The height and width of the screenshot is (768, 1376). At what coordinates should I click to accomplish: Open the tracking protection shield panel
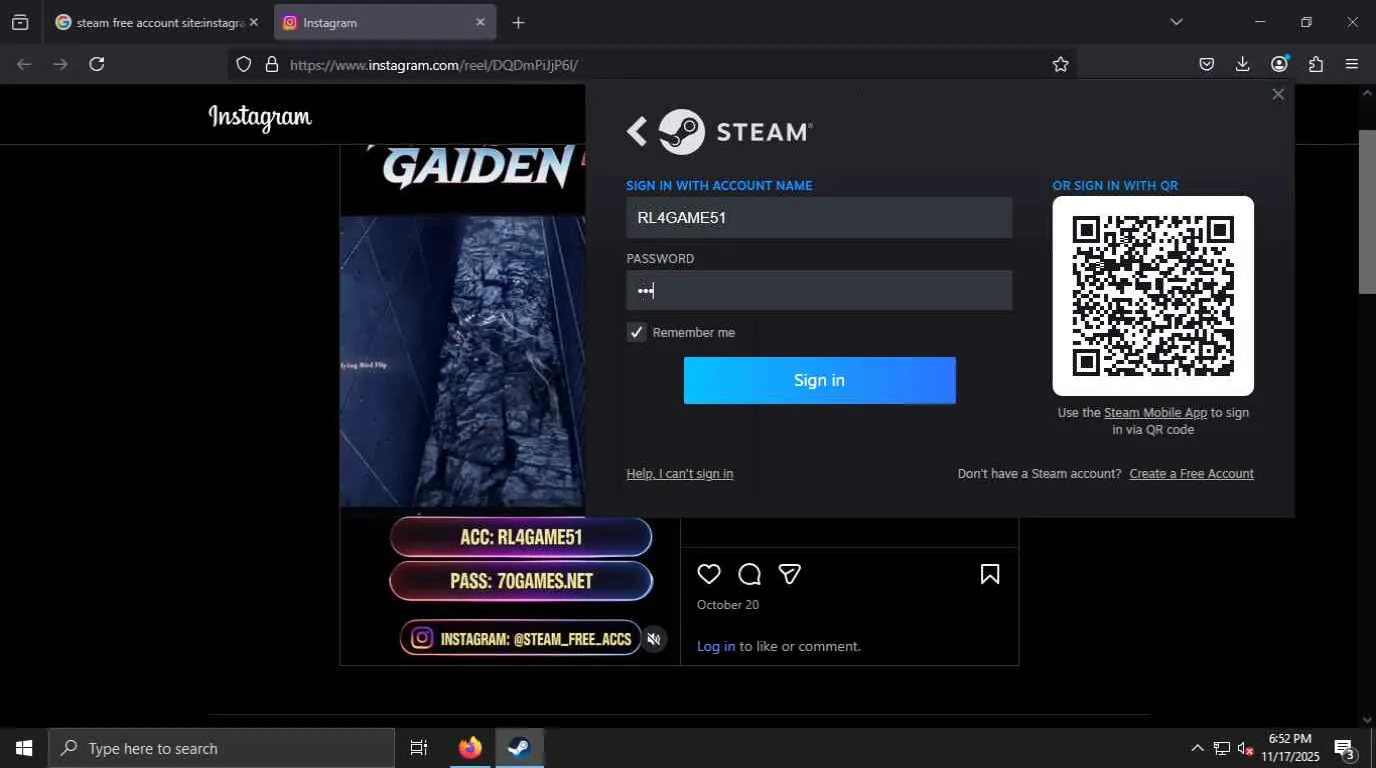(x=244, y=64)
